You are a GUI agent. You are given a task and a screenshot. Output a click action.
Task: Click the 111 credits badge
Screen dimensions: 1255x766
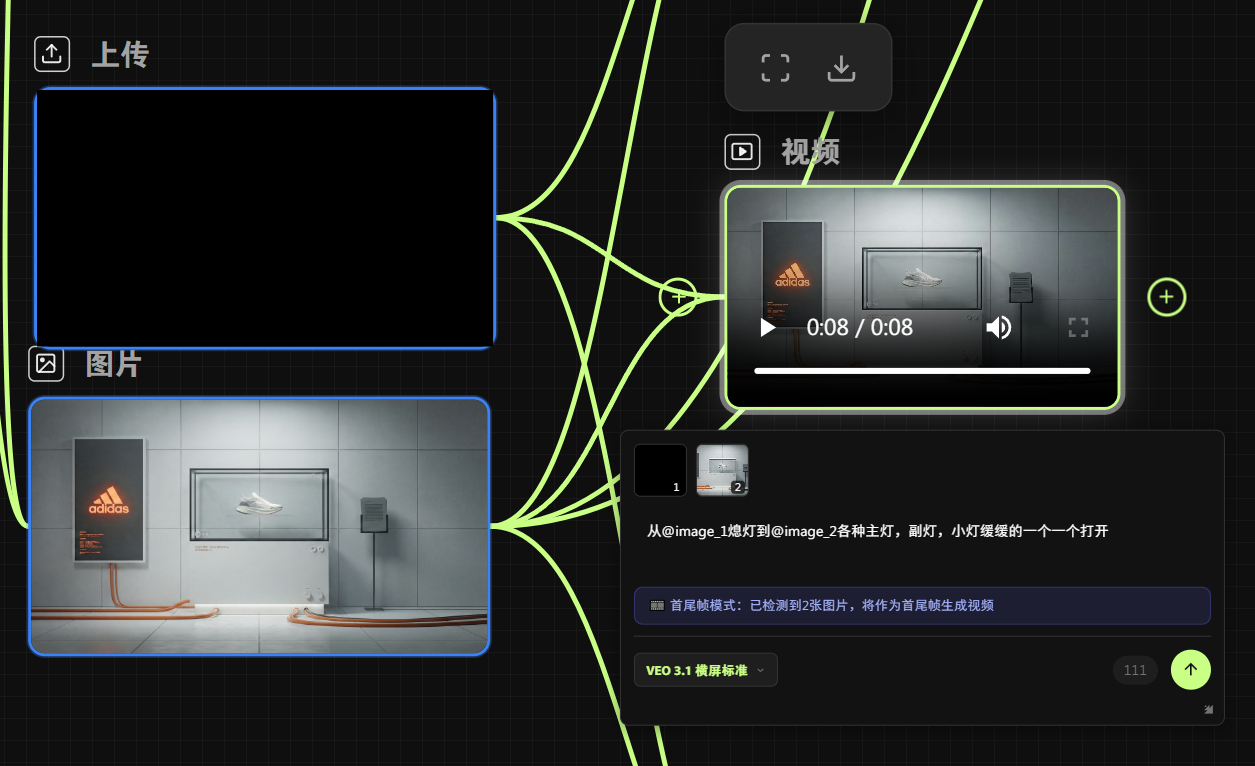[x=1135, y=670]
